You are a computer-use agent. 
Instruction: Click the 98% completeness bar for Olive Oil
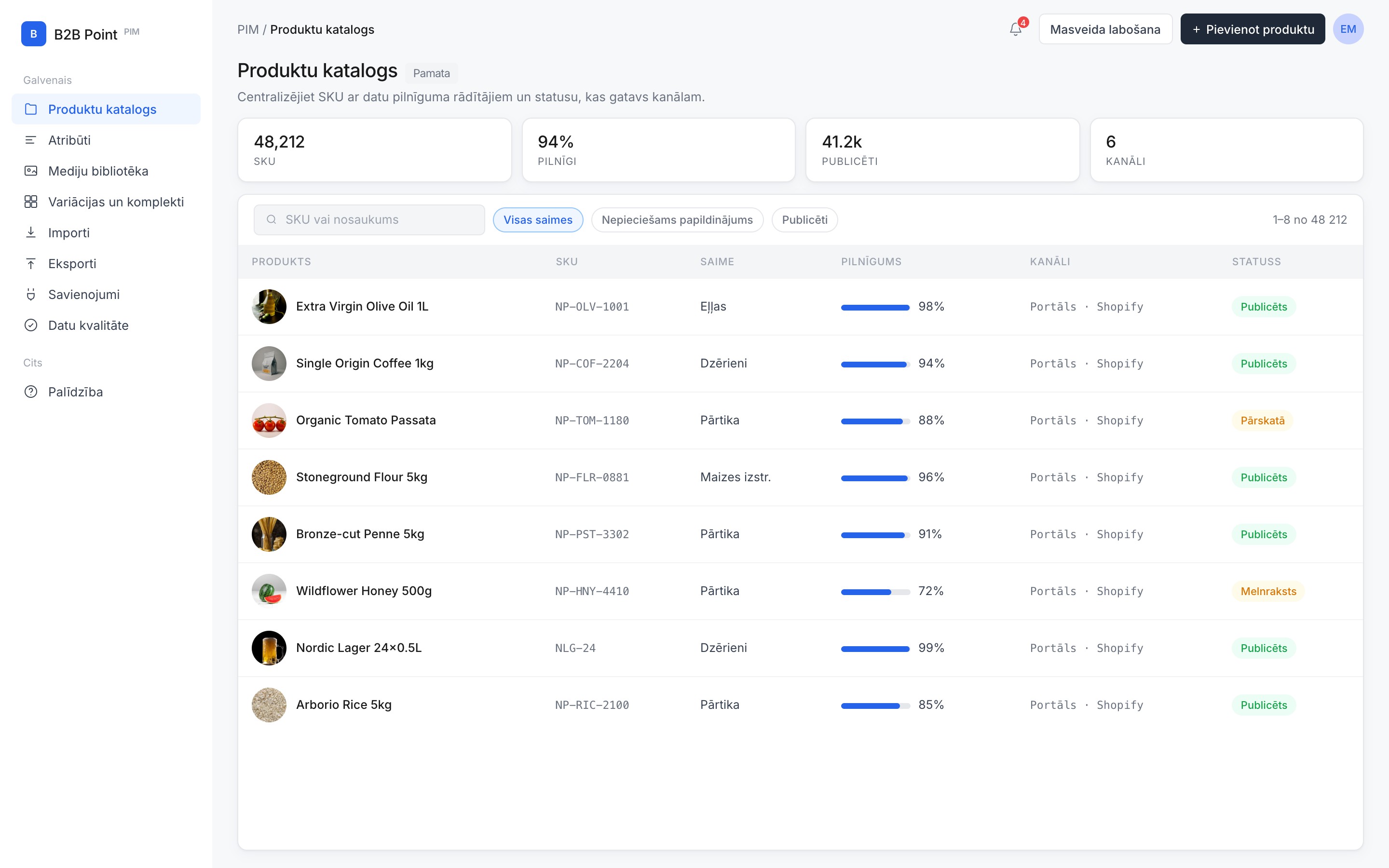(x=875, y=307)
